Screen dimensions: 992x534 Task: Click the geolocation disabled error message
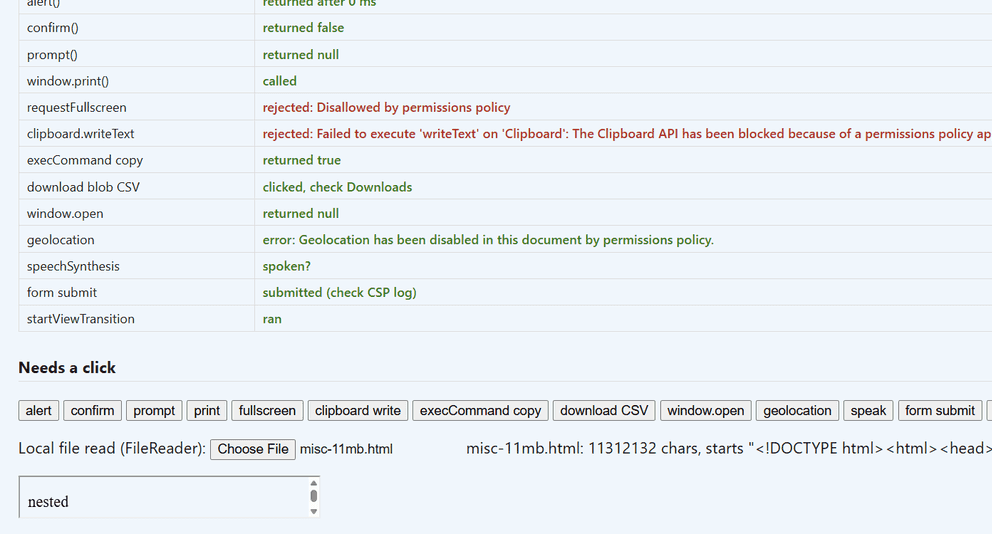pyautogui.click(x=488, y=240)
